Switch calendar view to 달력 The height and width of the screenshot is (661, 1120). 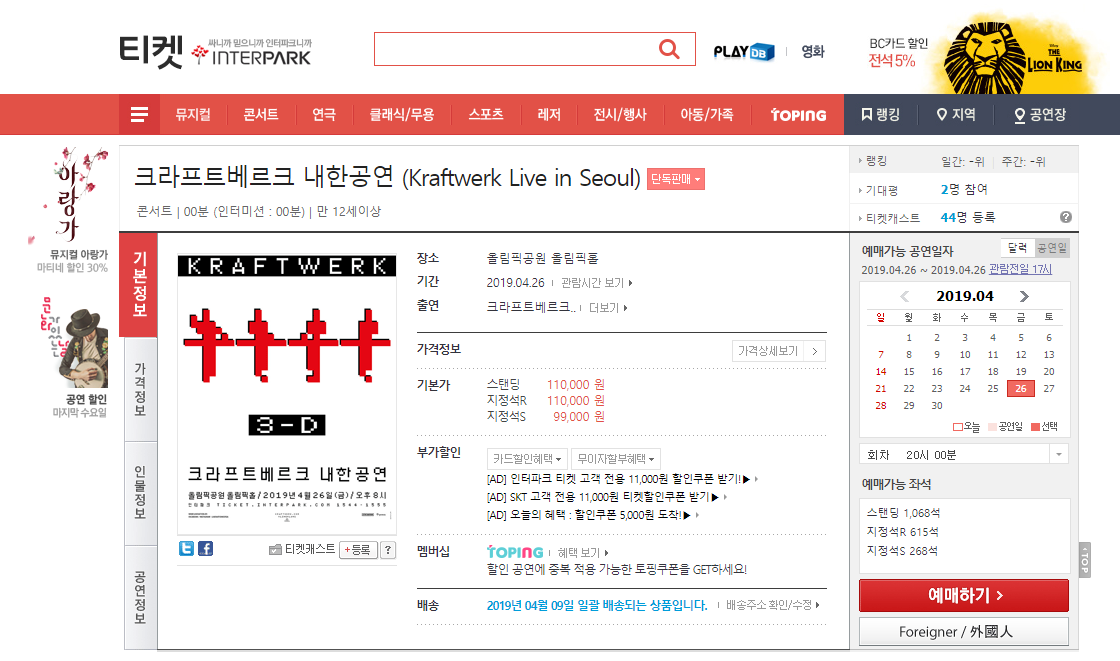point(1018,248)
